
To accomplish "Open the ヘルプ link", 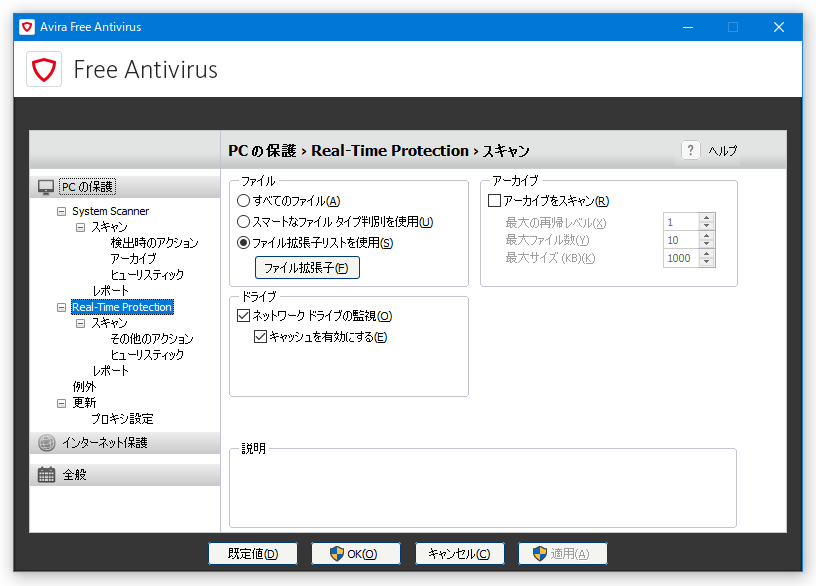I will point(723,151).
